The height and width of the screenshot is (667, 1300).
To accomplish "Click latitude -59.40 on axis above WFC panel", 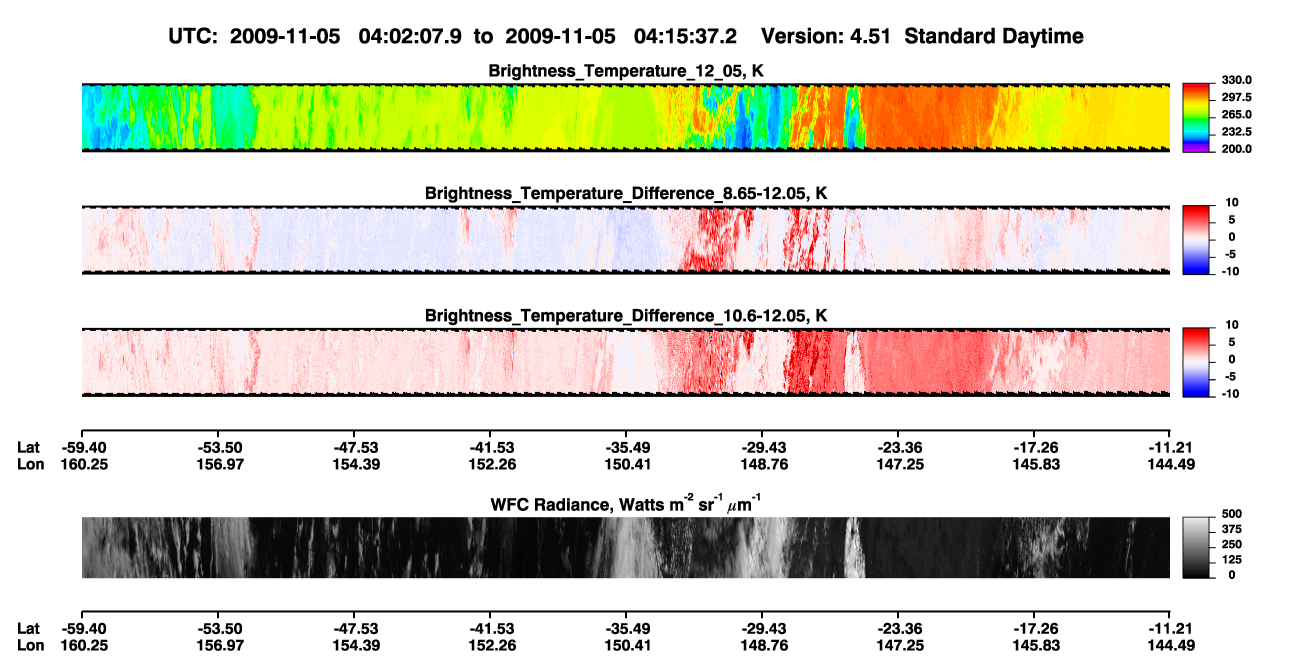I will pos(82,447).
